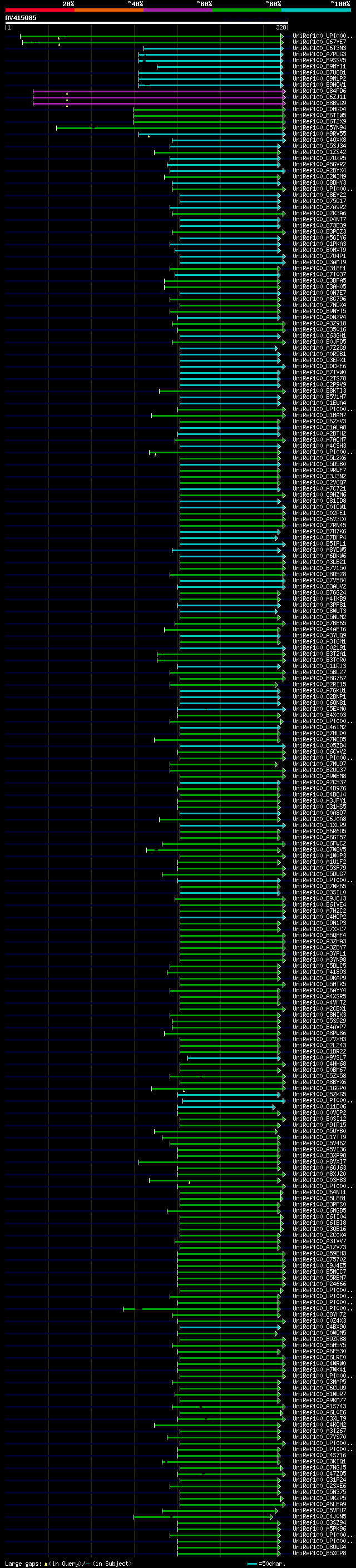Open hit UniRef100_B7U881
Image resolution: width=356 pixels, height=1568 pixels.
pyautogui.click(x=319, y=72)
